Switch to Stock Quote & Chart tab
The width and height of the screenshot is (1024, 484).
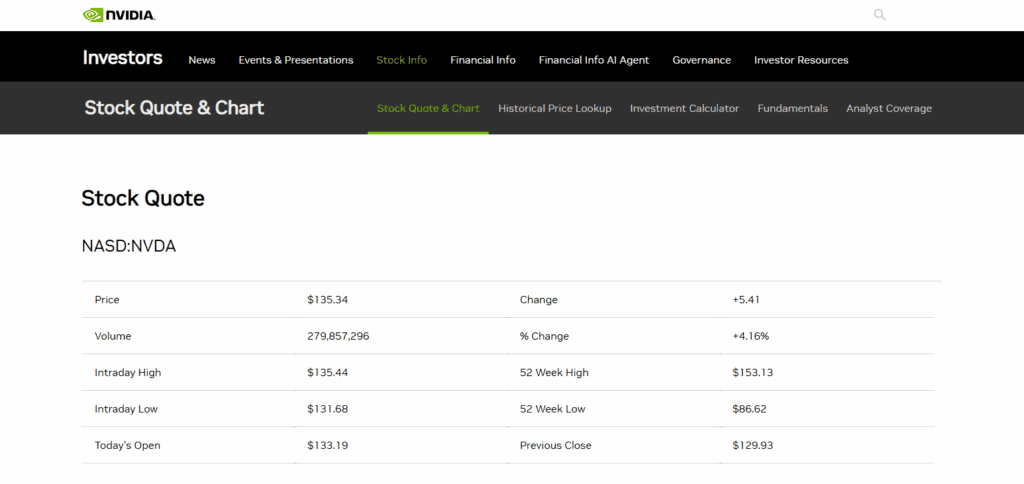tap(428, 108)
